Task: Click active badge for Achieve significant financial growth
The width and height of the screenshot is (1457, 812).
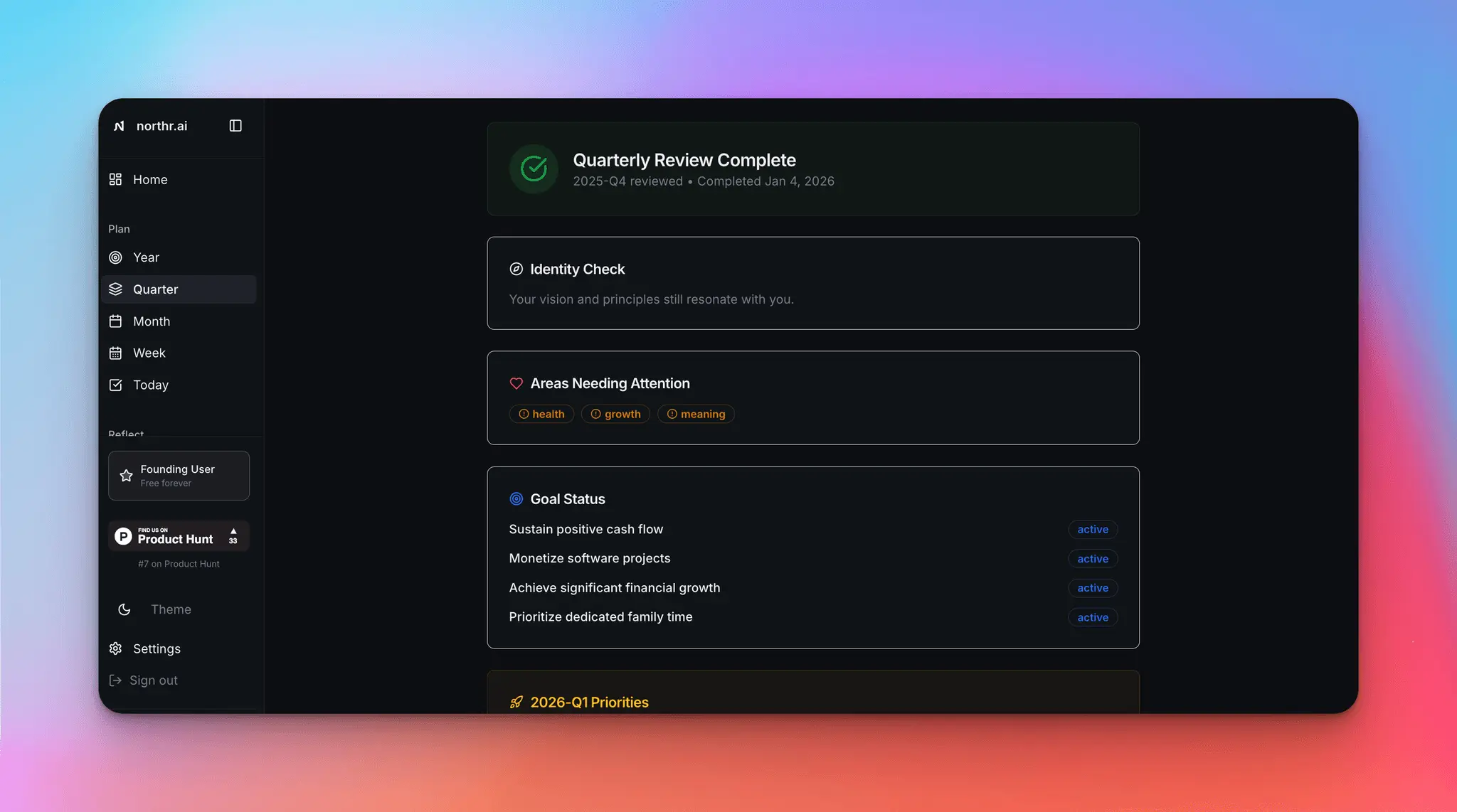Action: pos(1093,588)
